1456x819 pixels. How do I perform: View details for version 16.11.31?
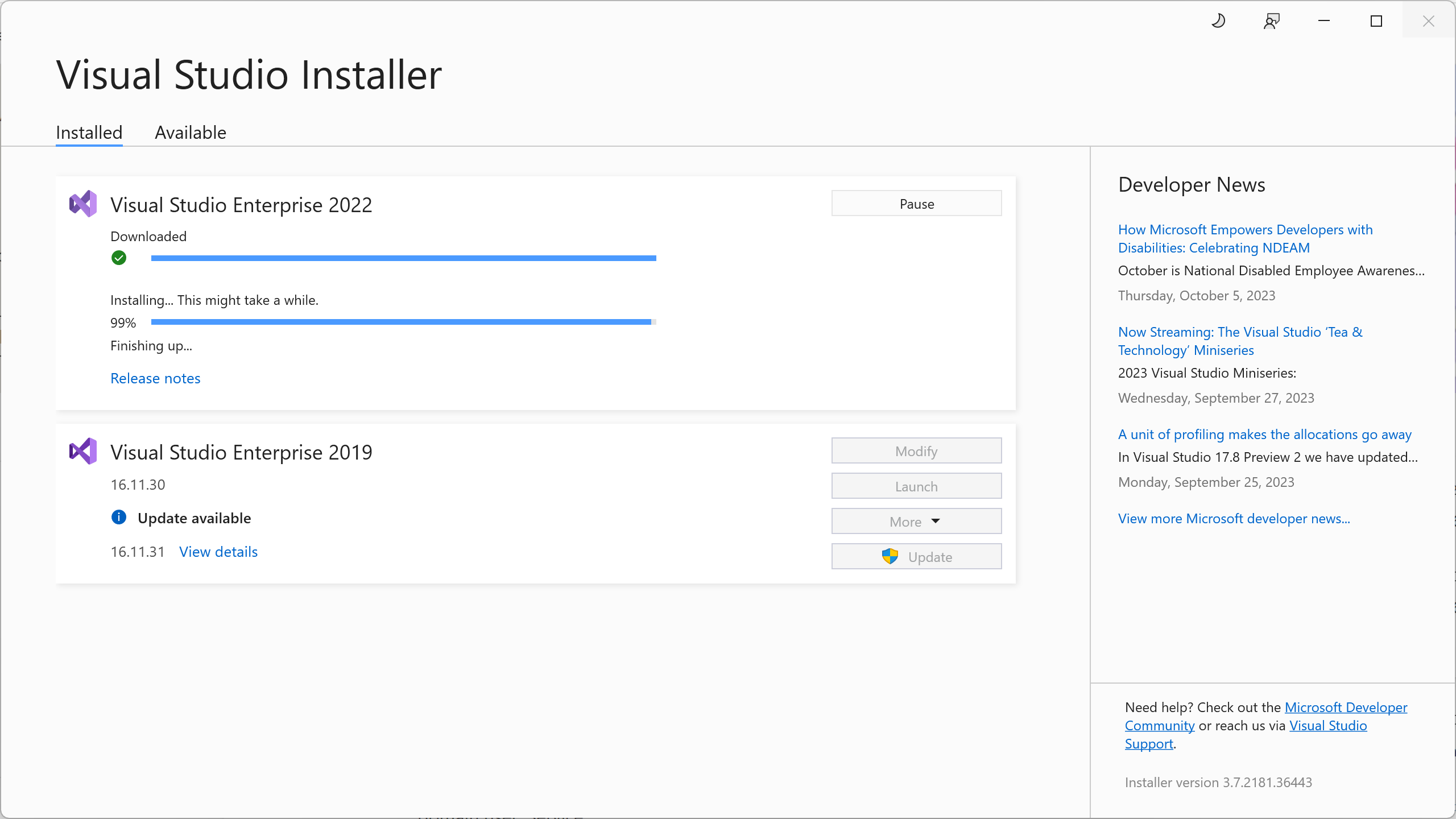218,551
